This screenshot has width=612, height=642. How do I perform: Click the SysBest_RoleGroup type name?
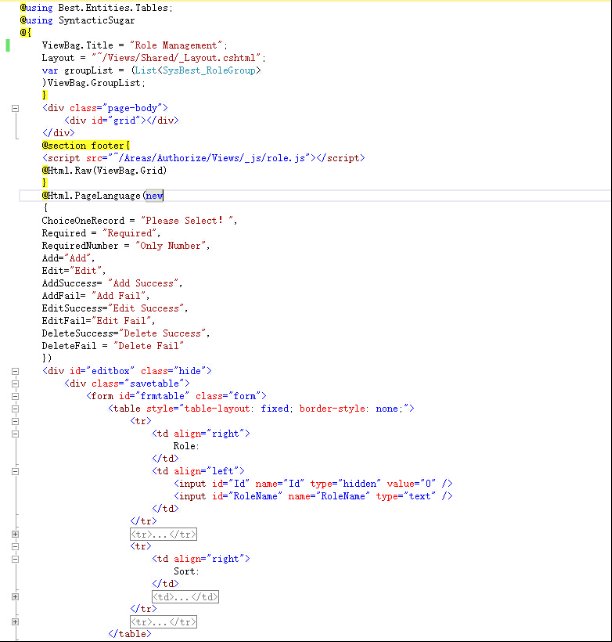[x=209, y=70]
